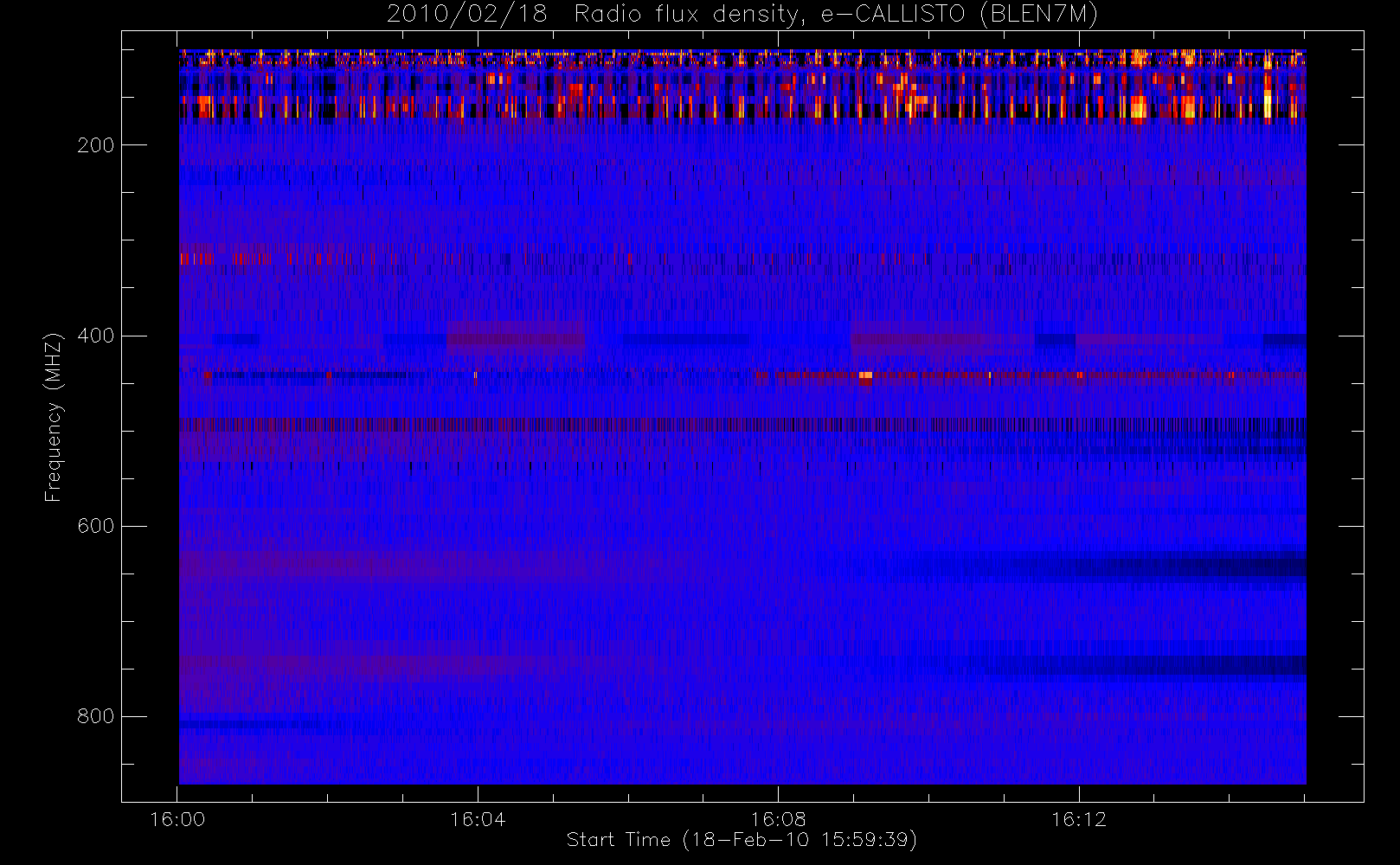Click the 'Frequency (MHZ)' axis label
This screenshot has height=865, width=1400.
[x=54, y=417]
